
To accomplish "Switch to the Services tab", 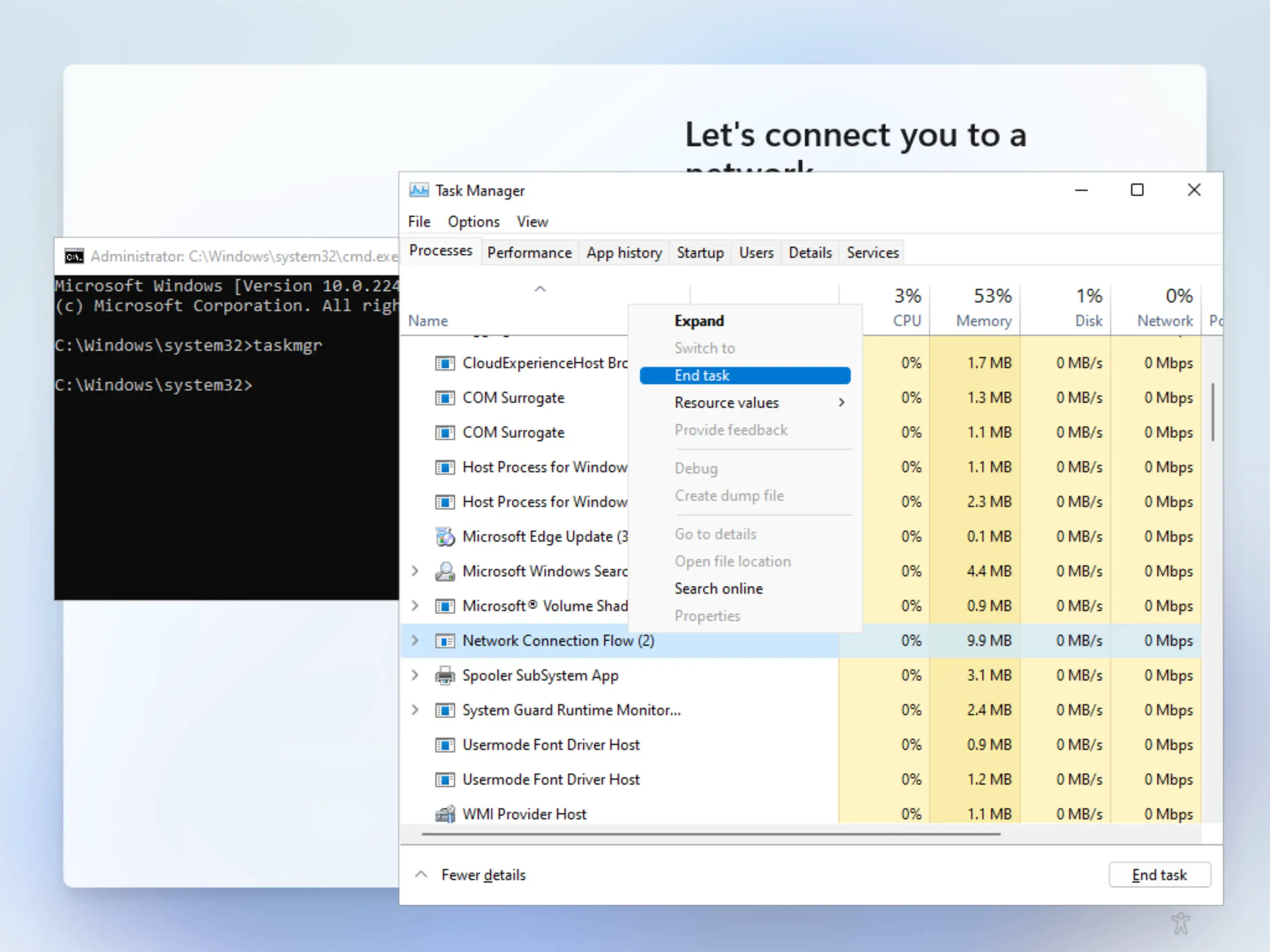I will (x=873, y=253).
